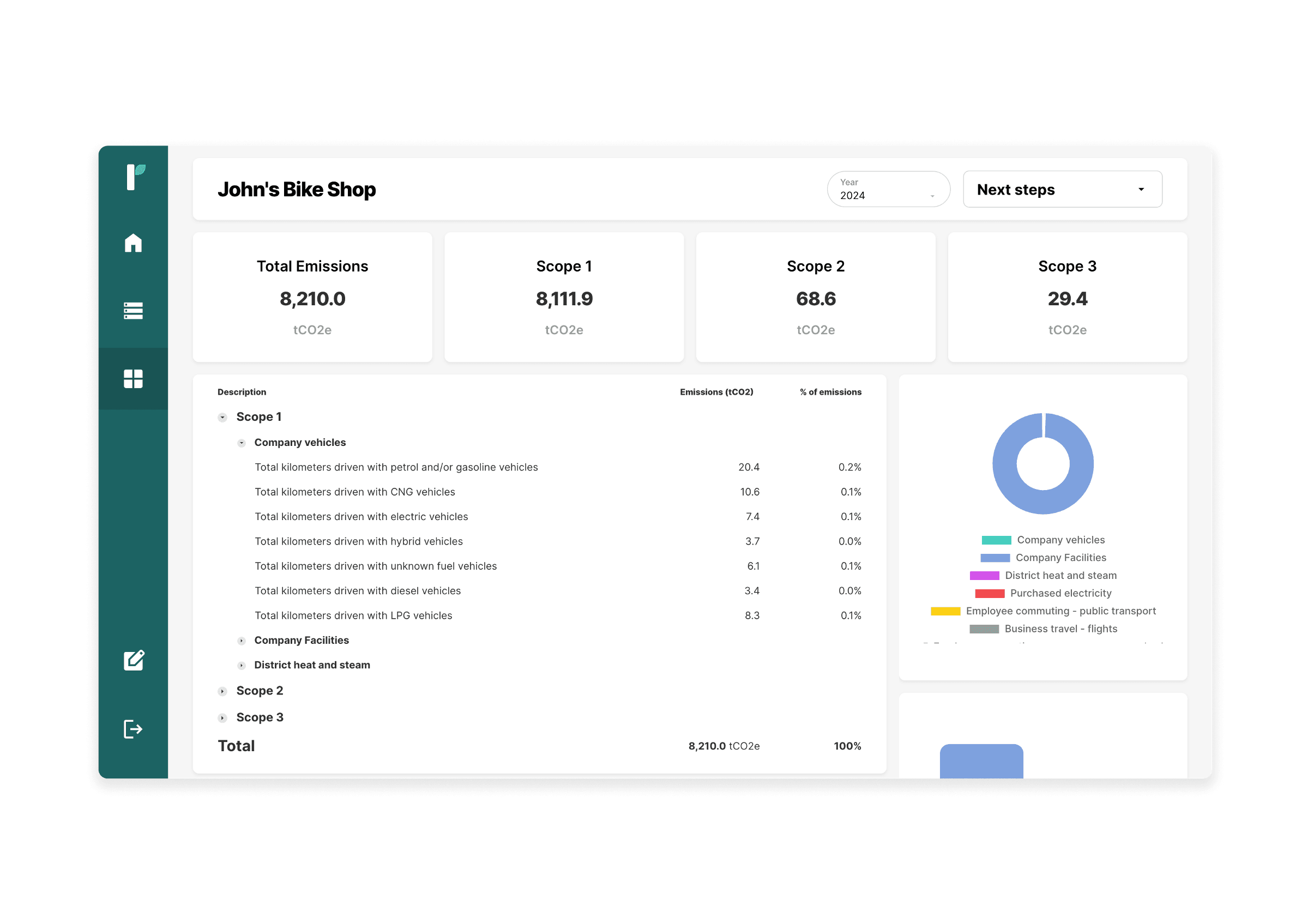
Task: Expand the Company Facilities group
Action: 242,641
